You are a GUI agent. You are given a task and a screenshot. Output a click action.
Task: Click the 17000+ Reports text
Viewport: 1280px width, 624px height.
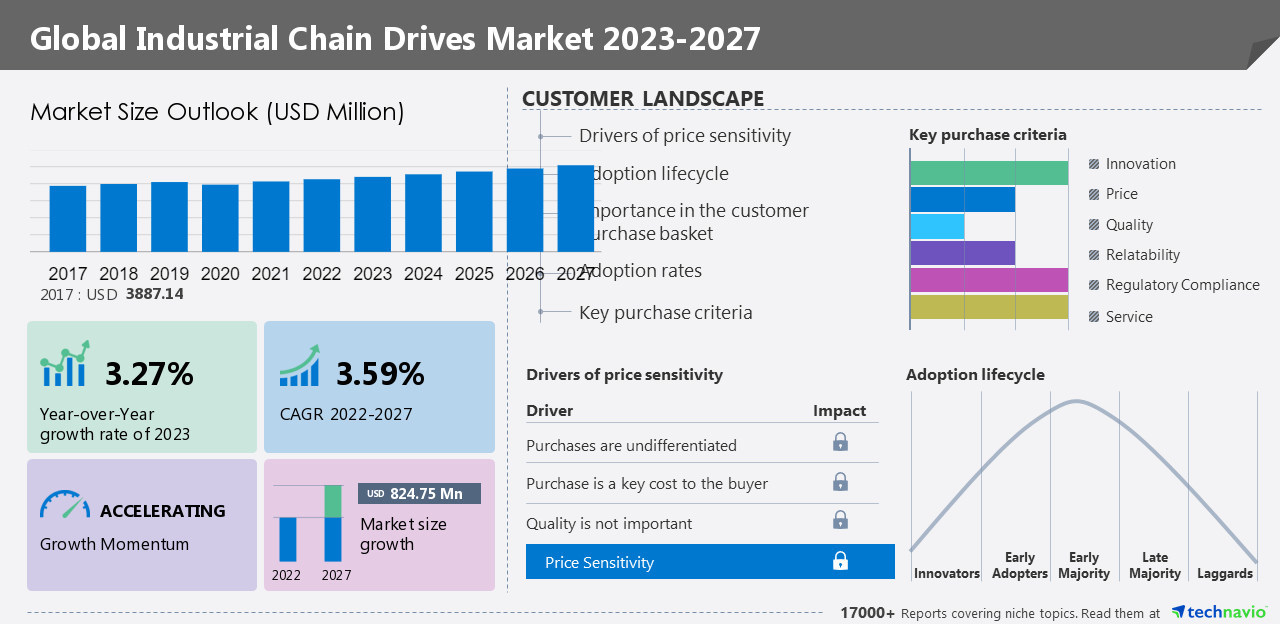(867, 613)
